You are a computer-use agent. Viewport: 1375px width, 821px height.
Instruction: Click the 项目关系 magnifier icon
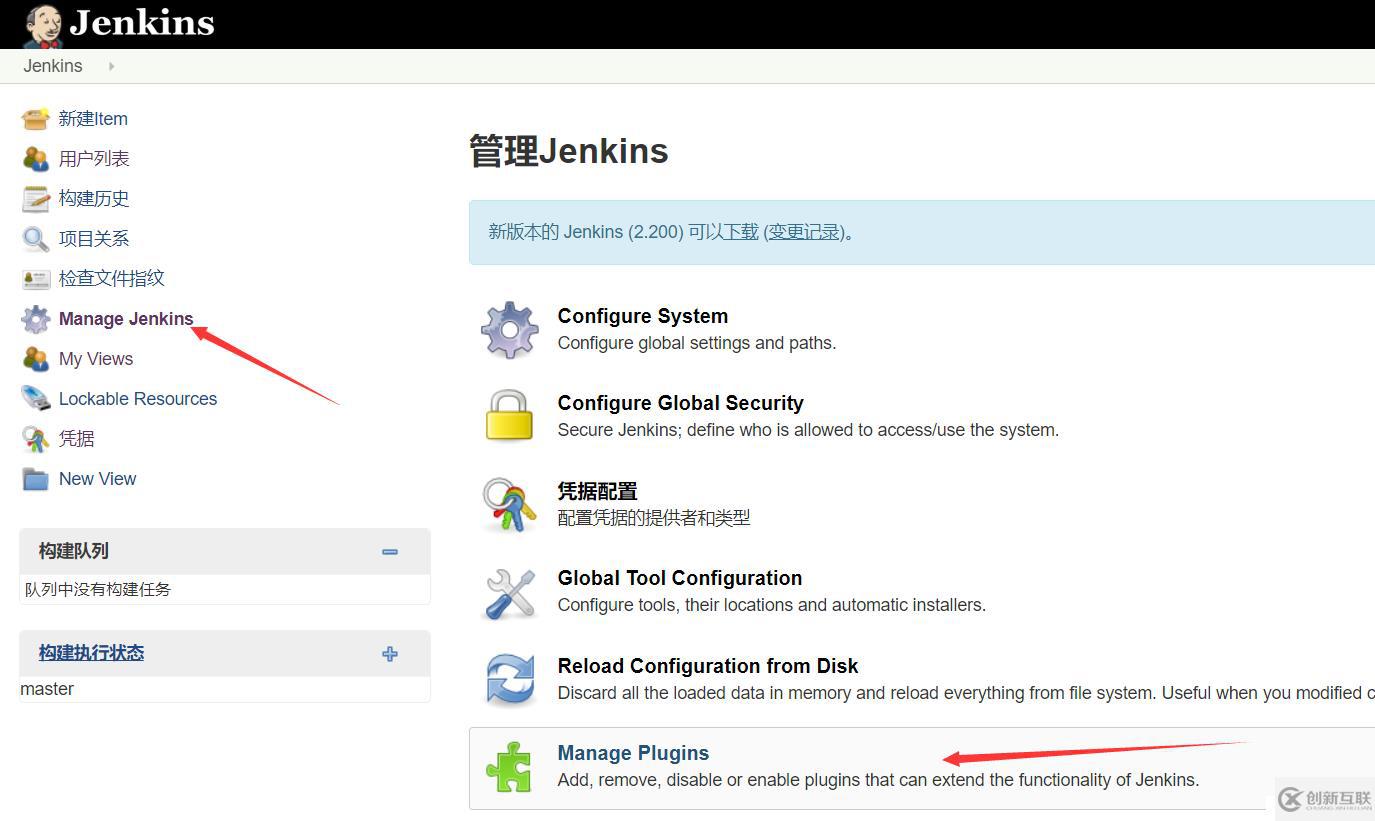(x=36, y=239)
